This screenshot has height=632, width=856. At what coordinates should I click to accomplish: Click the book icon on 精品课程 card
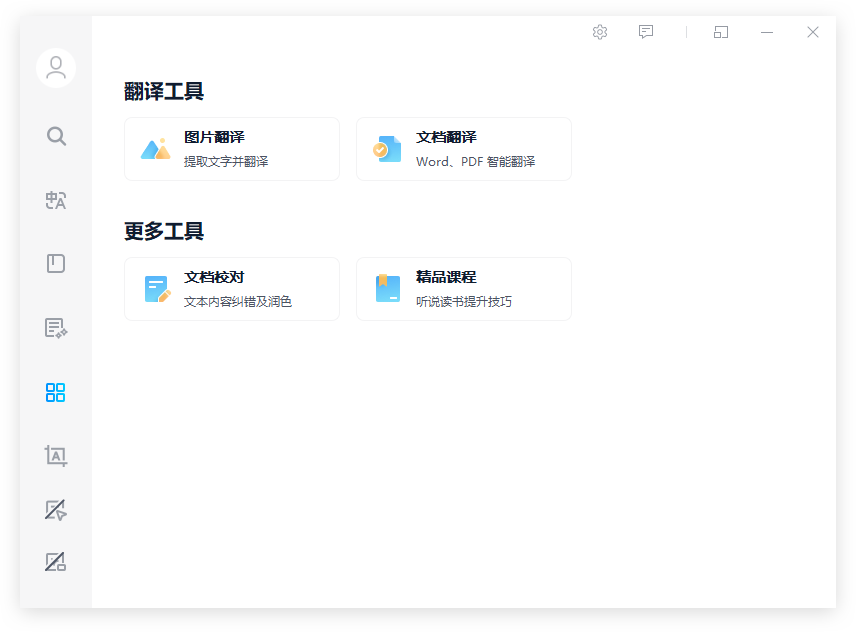(387, 289)
